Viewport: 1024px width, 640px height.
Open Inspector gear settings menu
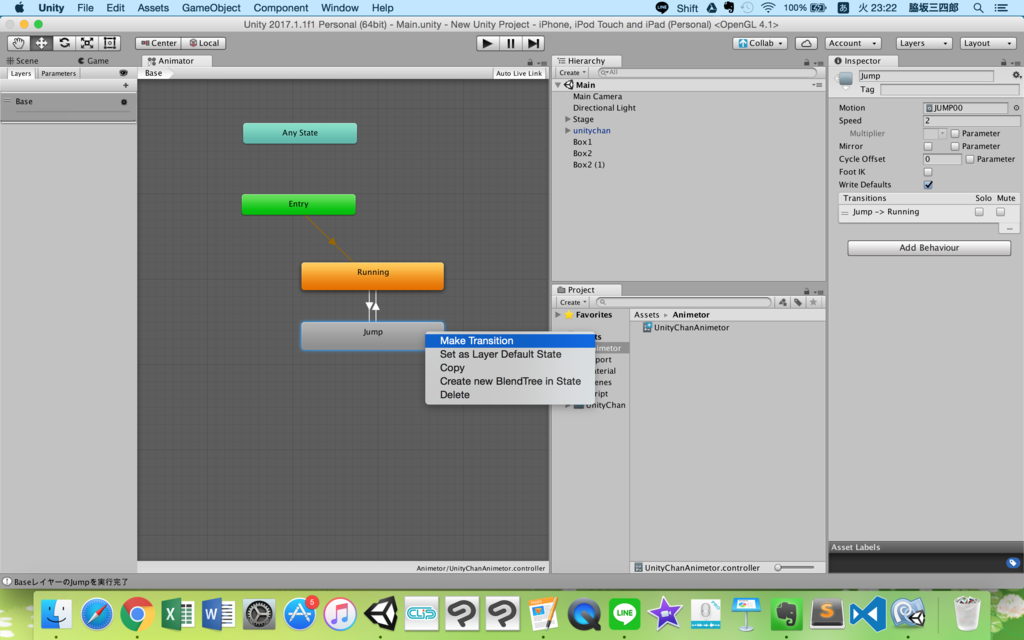(1016, 76)
